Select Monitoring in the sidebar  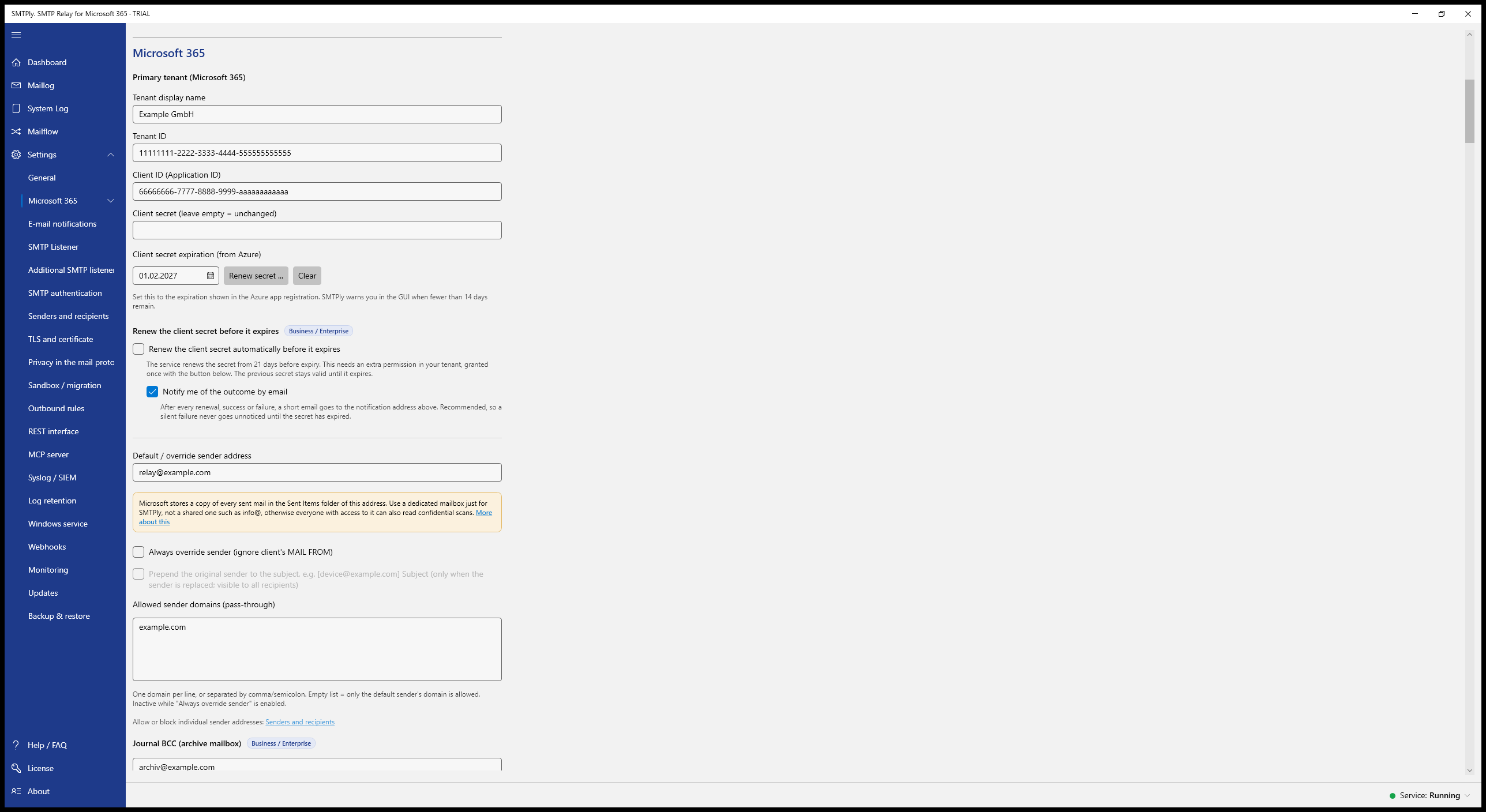pos(48,570)
